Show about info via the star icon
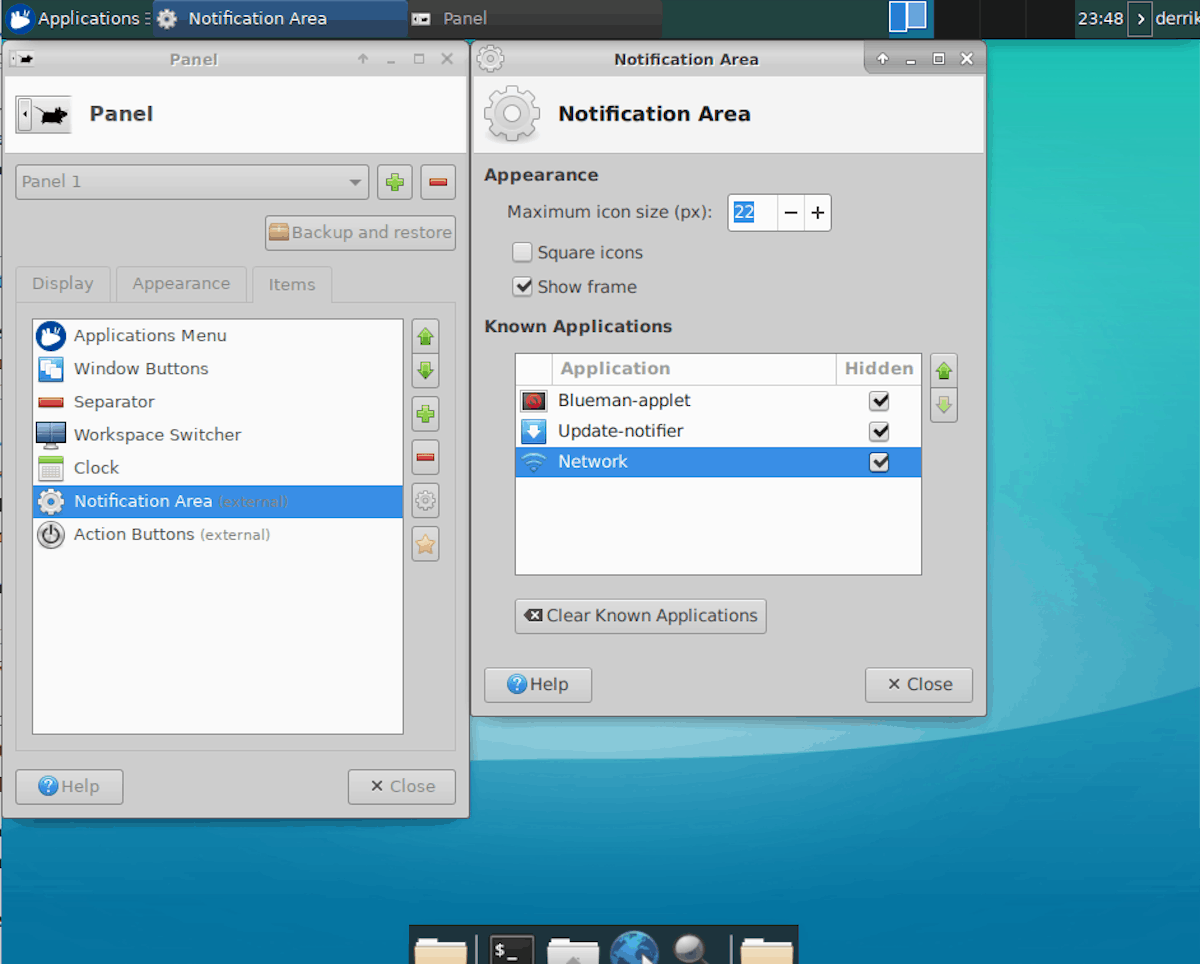 coord(425,544)
